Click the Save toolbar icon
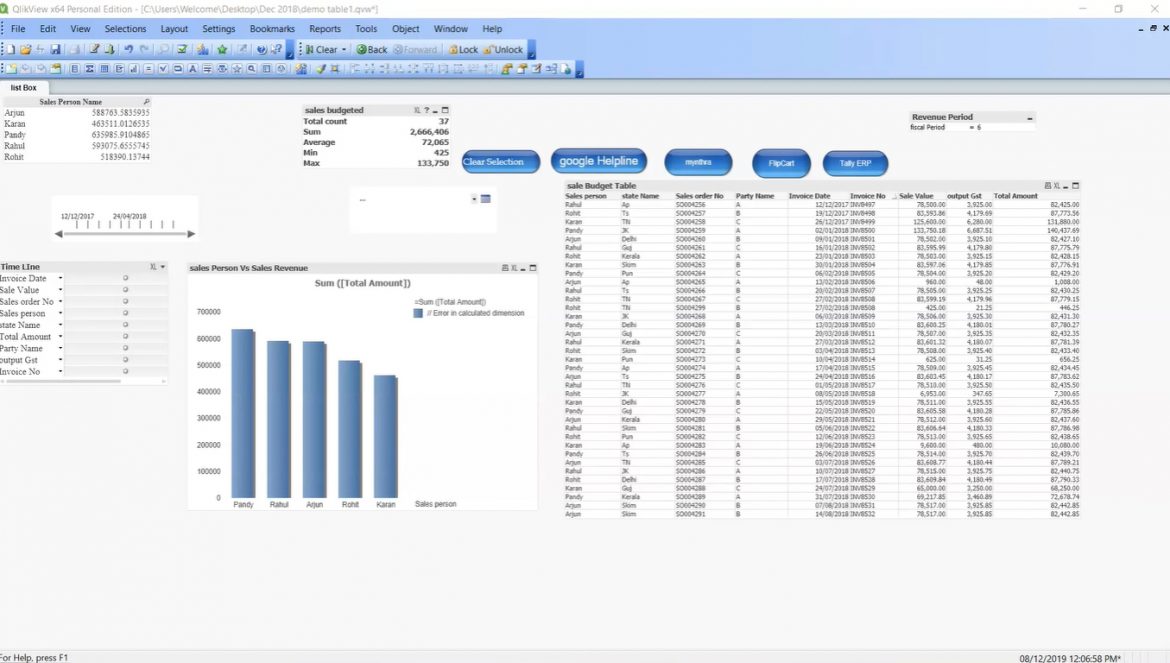Viewport: 1170px width, 663px height. 56,48
